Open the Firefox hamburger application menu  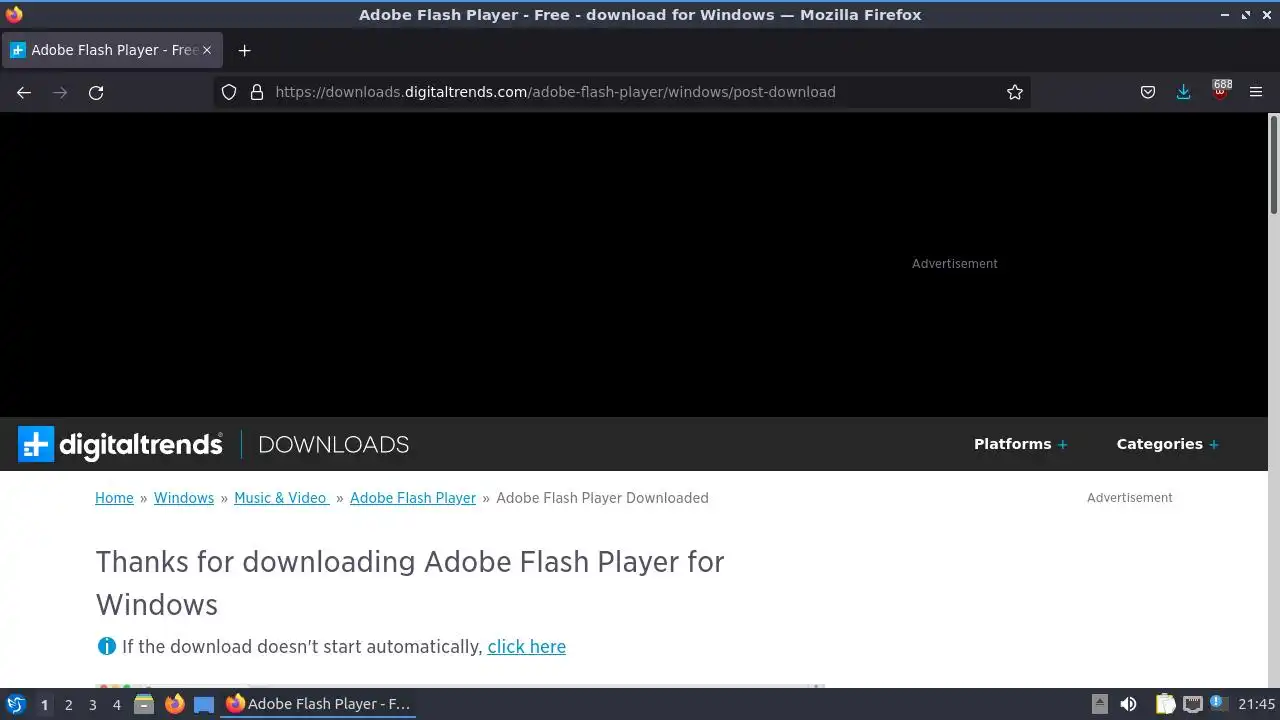1256,92
